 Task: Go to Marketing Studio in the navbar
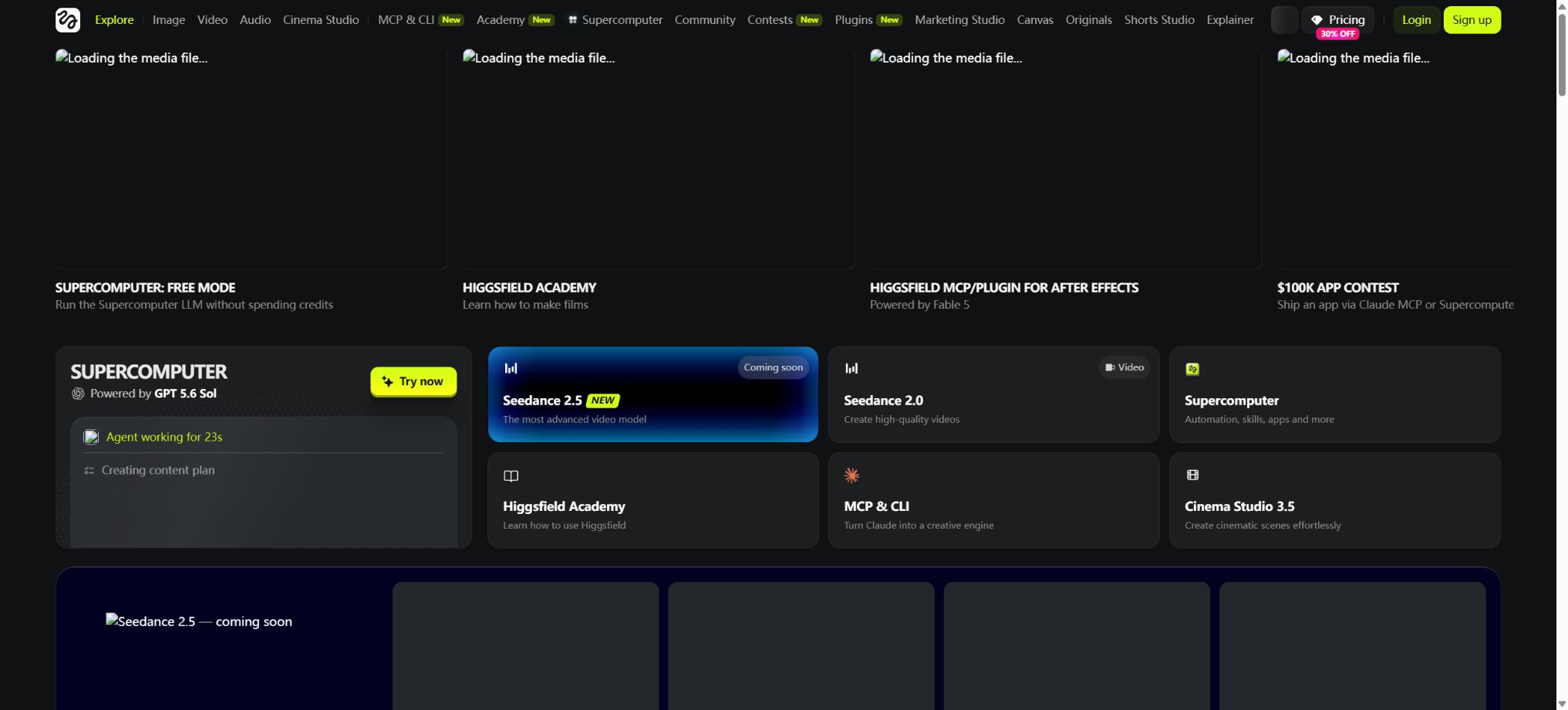pos(959,20)
